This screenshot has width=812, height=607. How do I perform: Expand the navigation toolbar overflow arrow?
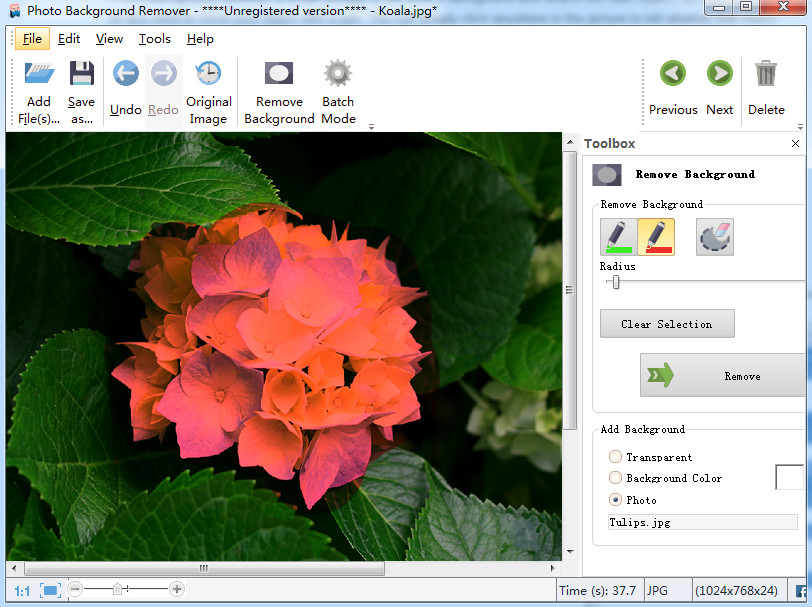(x=800, y=127)
